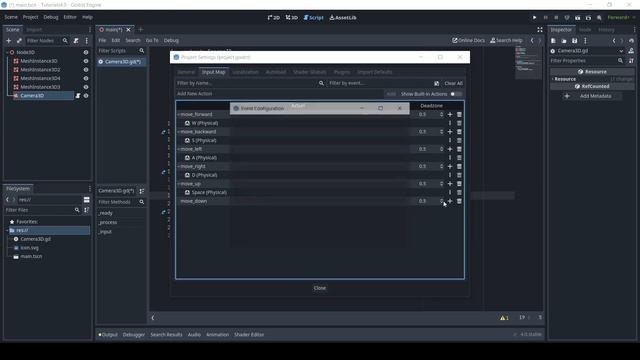This screenshot has width=640, height=360.
Task: Click the stop running project button
Action: pos(556,18)
